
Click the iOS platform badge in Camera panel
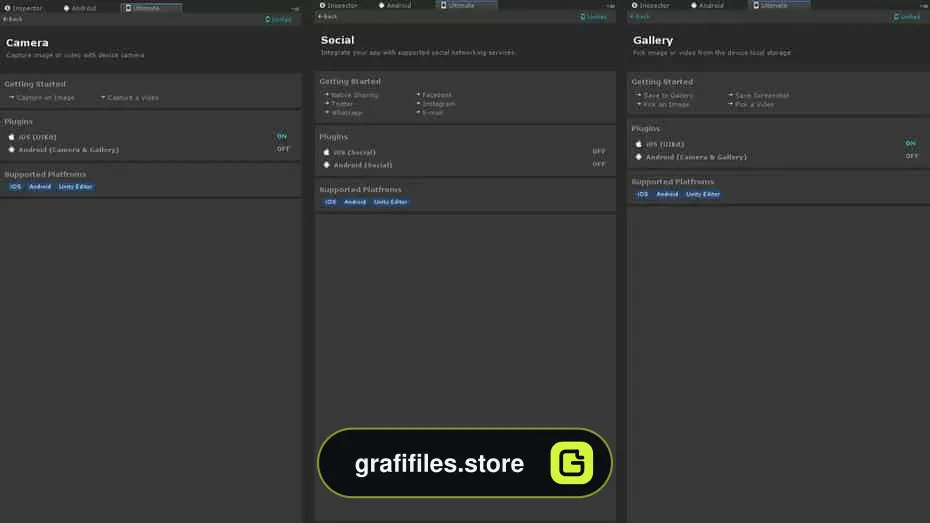point(15,187)
